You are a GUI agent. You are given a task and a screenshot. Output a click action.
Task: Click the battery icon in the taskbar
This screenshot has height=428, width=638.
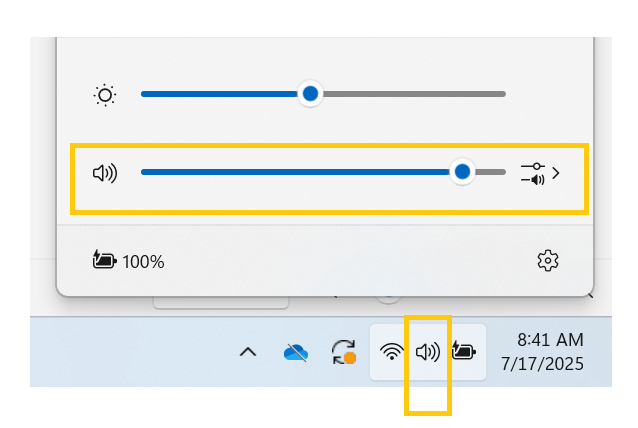click(x=464, y=351)
